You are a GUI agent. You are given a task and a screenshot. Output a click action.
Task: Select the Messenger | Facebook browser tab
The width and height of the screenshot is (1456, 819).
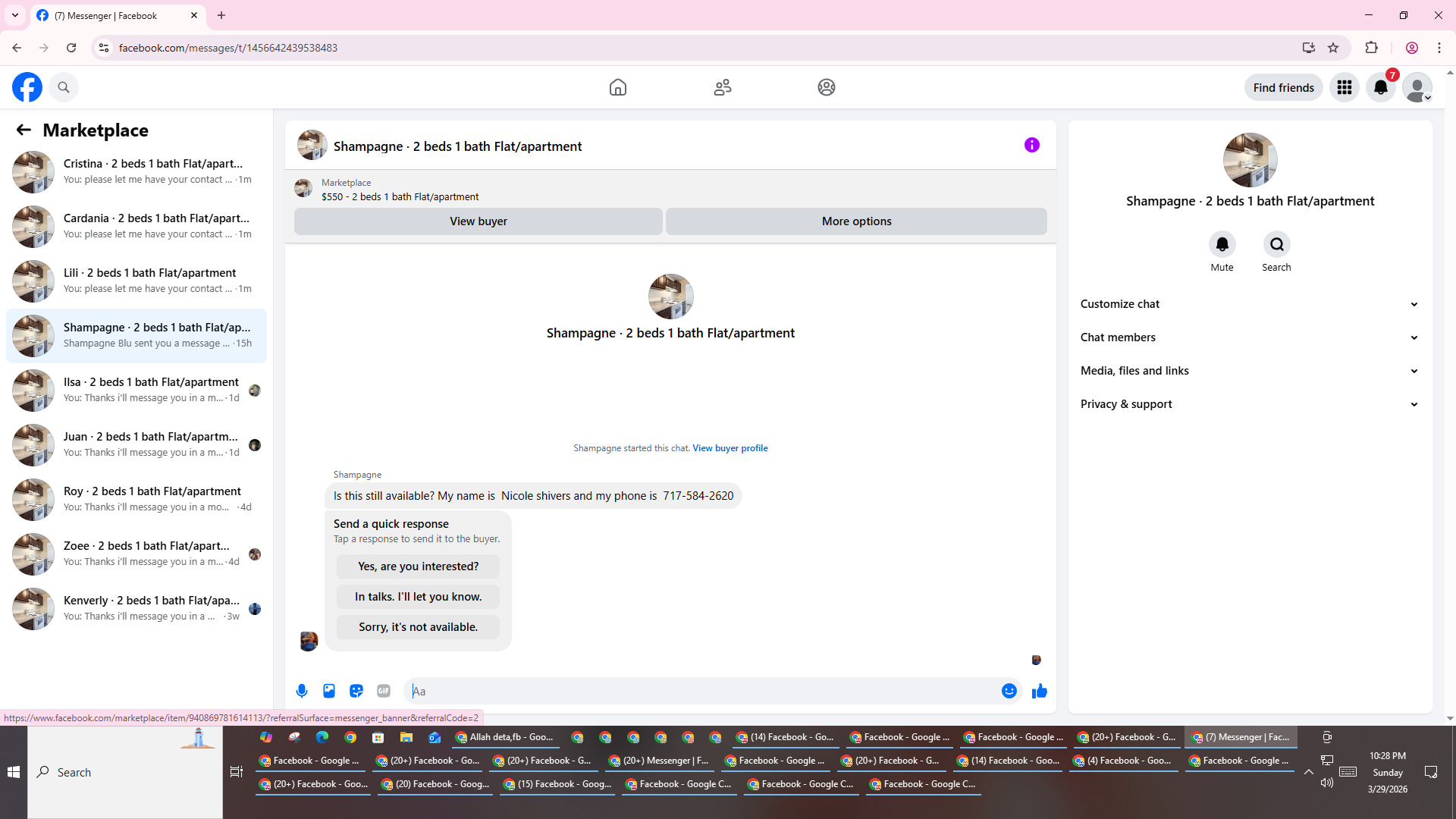pyautogui.click(x=118, y=15)
